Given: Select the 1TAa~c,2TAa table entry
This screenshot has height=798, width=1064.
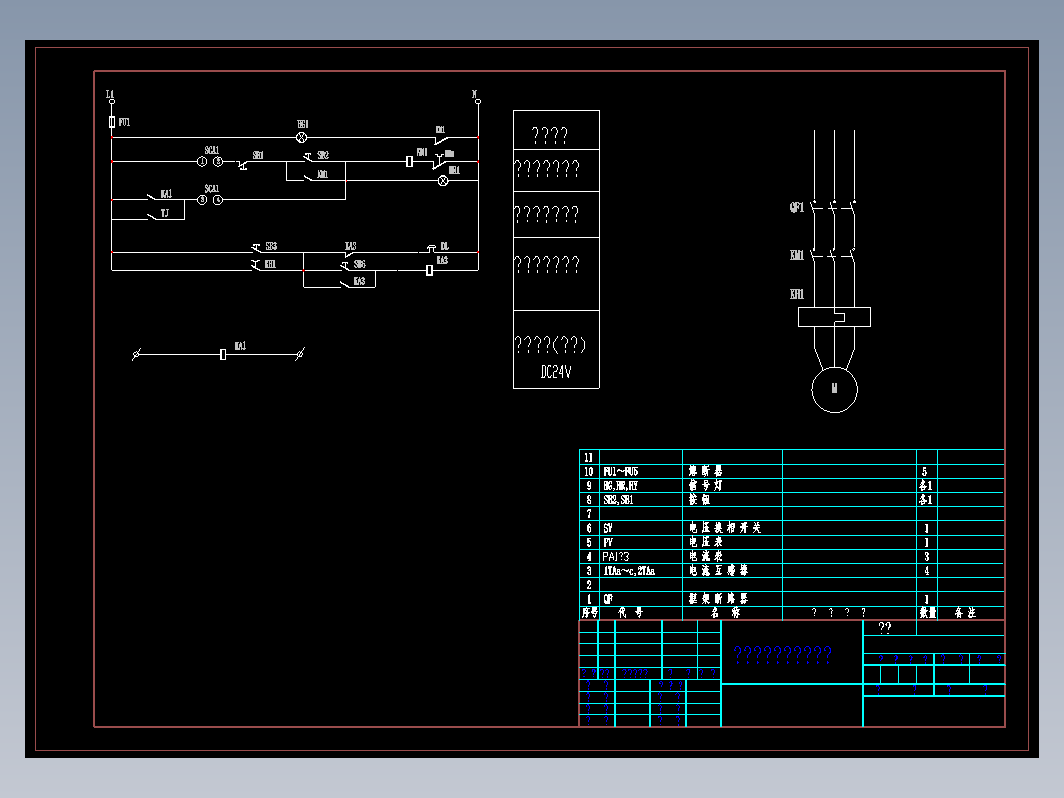Looking at the screenshot, I should 629,571.
